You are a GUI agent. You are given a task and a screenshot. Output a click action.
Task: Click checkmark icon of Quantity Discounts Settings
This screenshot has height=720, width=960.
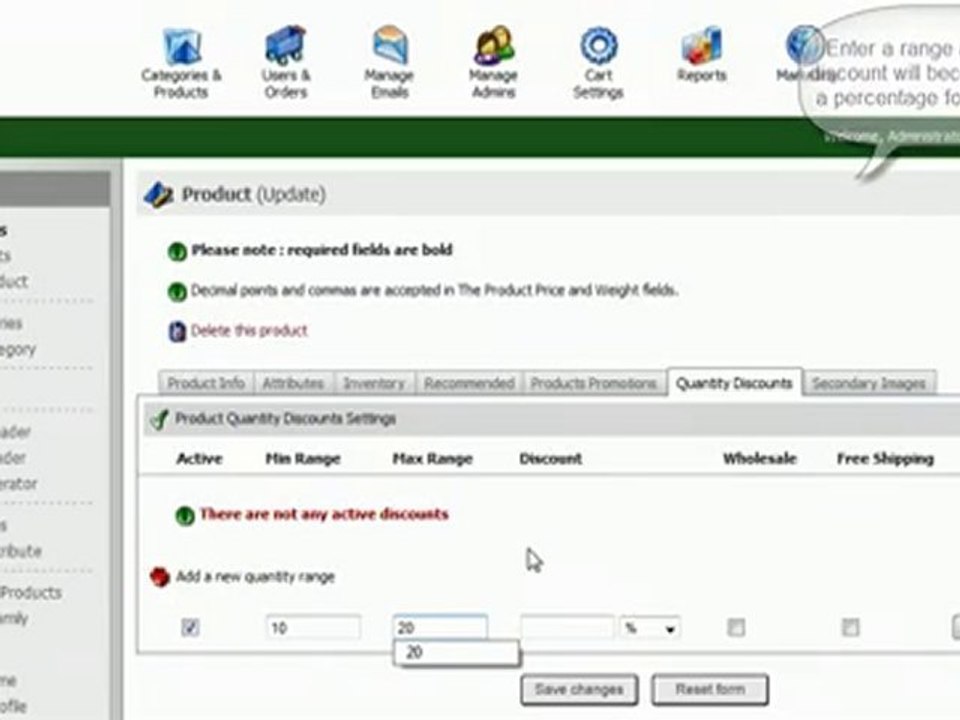coord(159,419)
